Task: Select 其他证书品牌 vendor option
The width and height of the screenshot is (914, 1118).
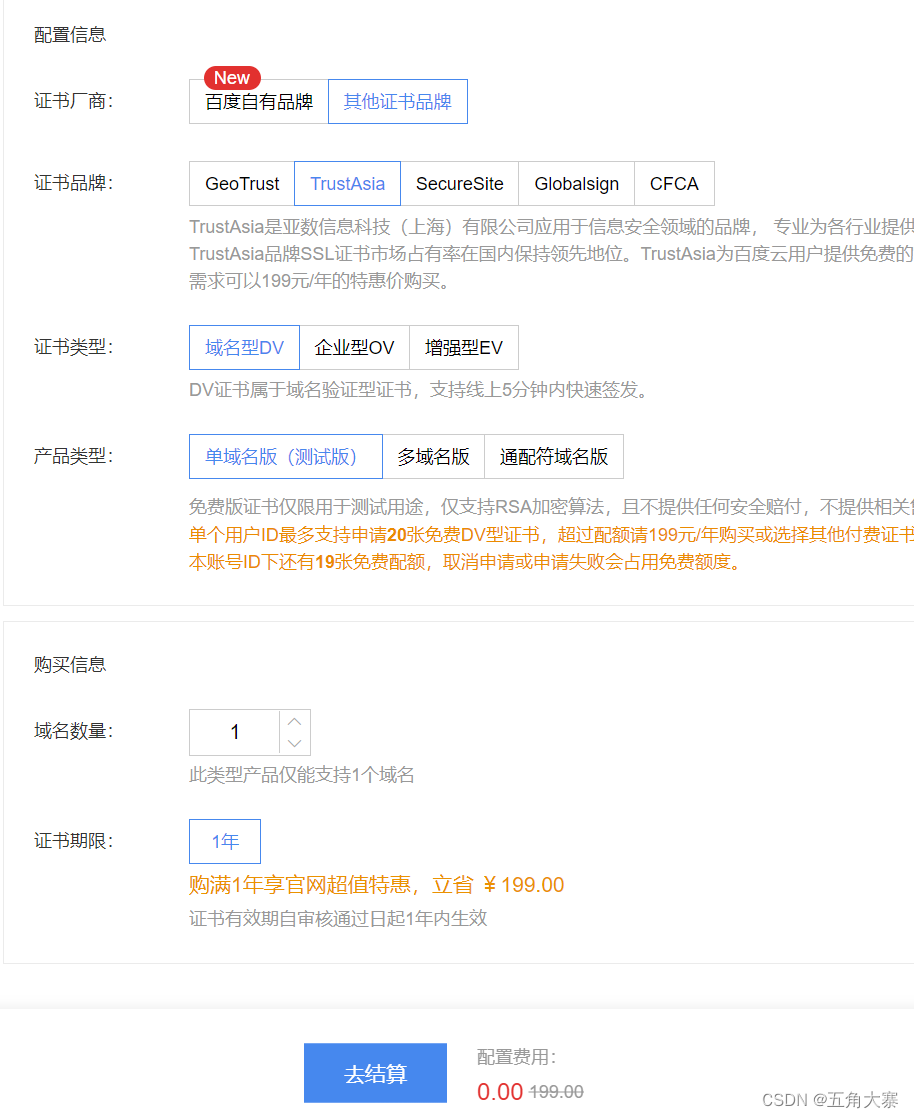Action: (398, 101)
